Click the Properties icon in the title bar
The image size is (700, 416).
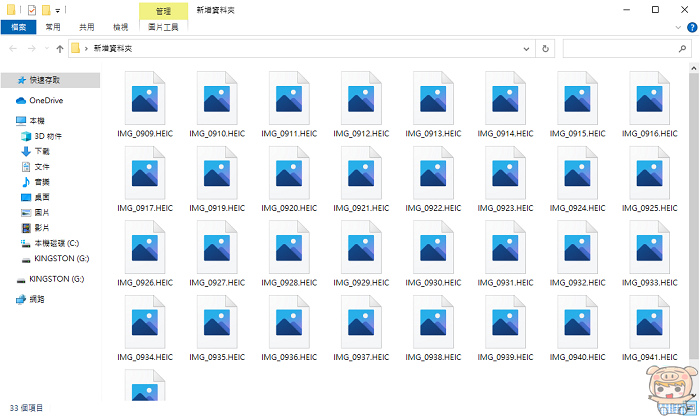pos(33,9)
